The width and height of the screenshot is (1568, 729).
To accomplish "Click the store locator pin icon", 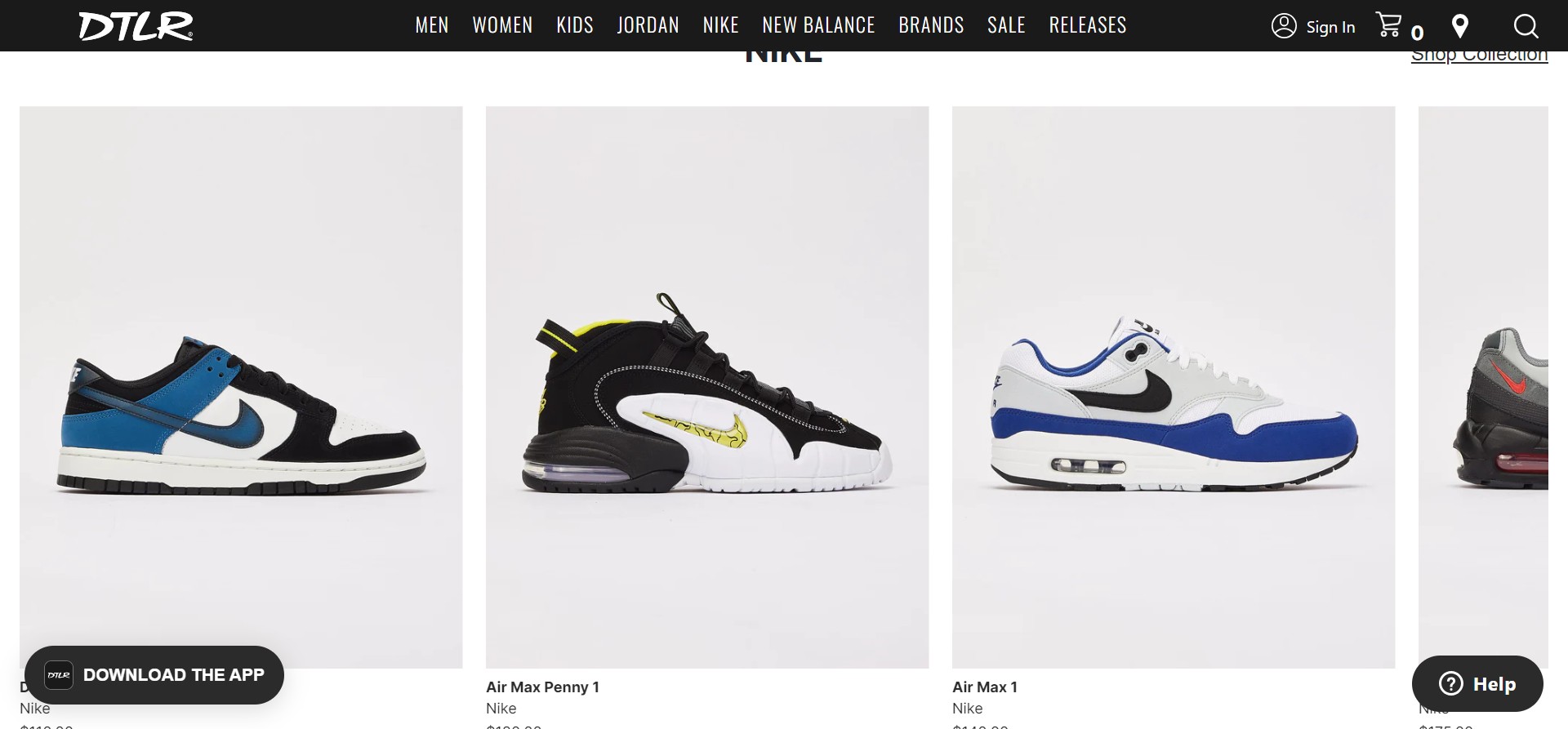I will coord(1460,26).
